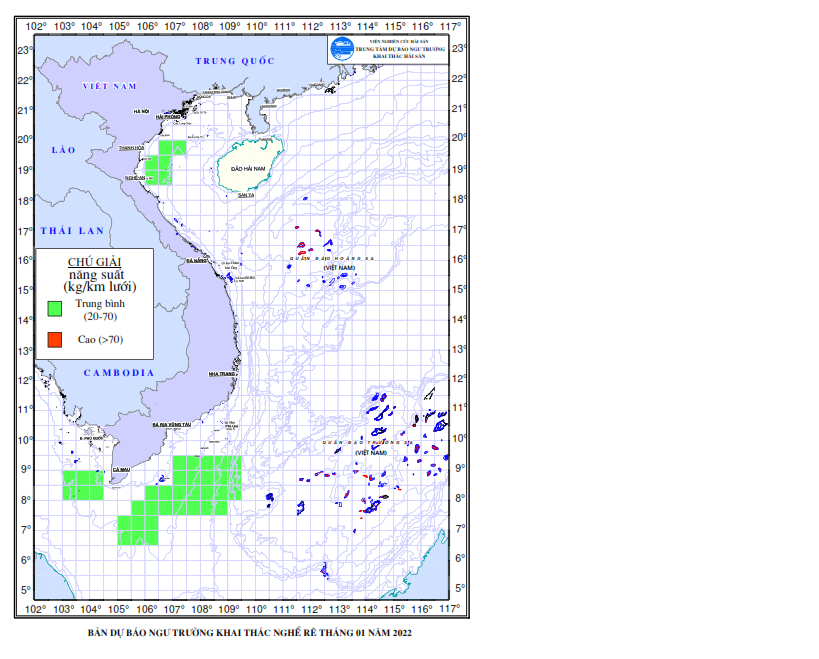Click the 5° label on left axis
Screen dimensions: 819x659
click(x=26, y=590)
